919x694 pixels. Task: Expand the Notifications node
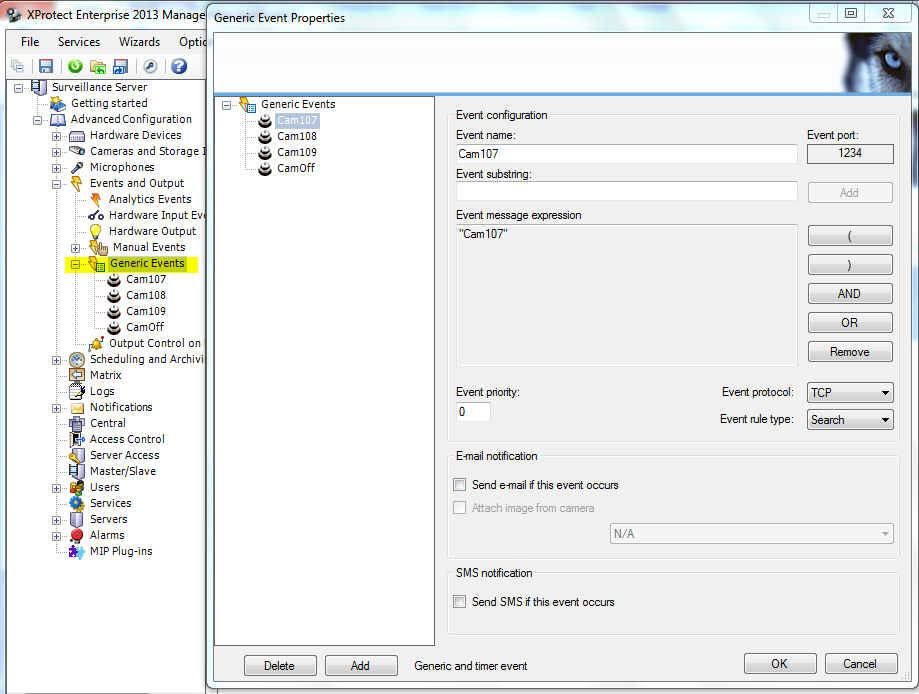pos(56,408)
